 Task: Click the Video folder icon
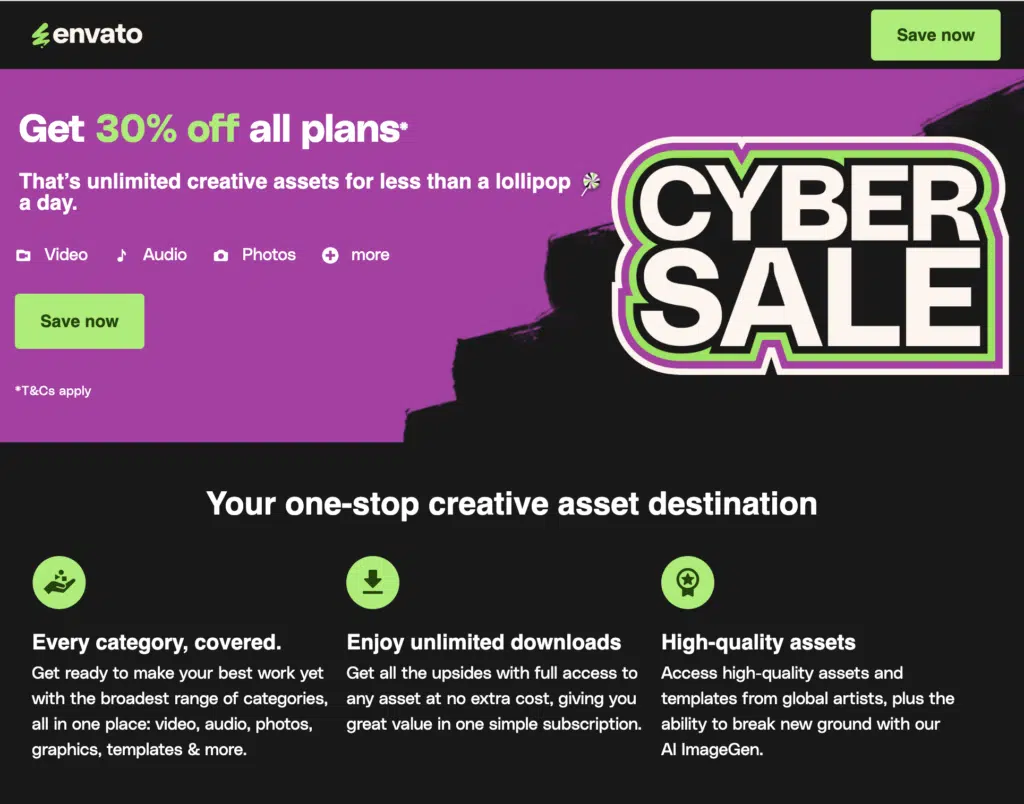pos(24,256)
